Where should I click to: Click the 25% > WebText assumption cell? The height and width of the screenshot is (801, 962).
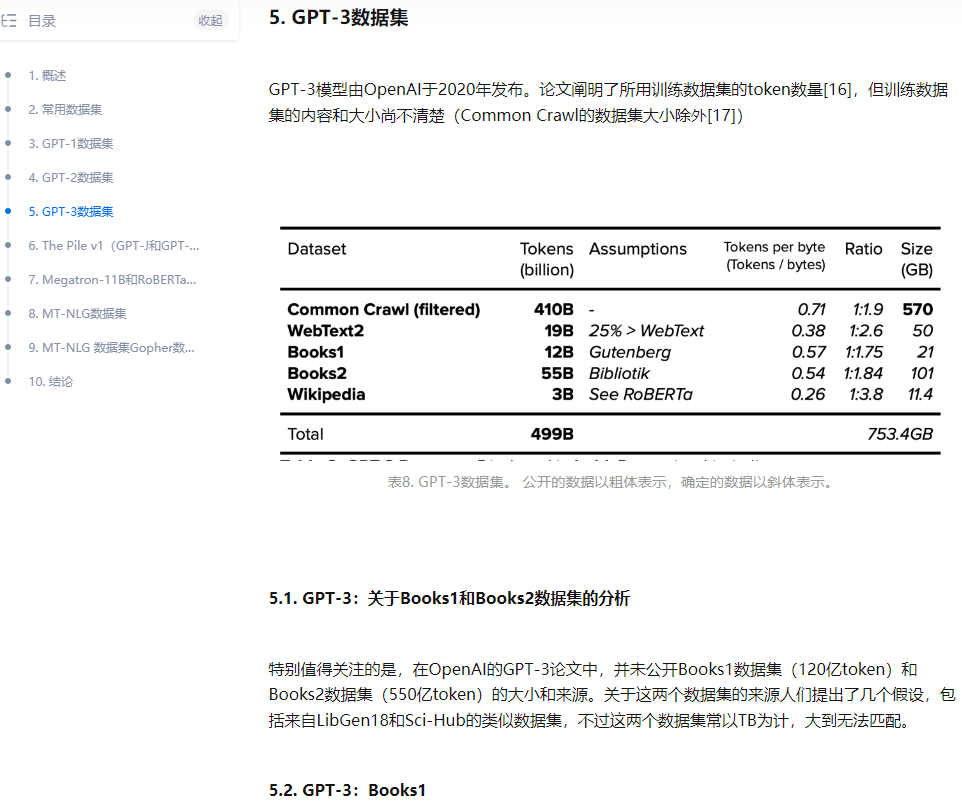tap(646, 331)
